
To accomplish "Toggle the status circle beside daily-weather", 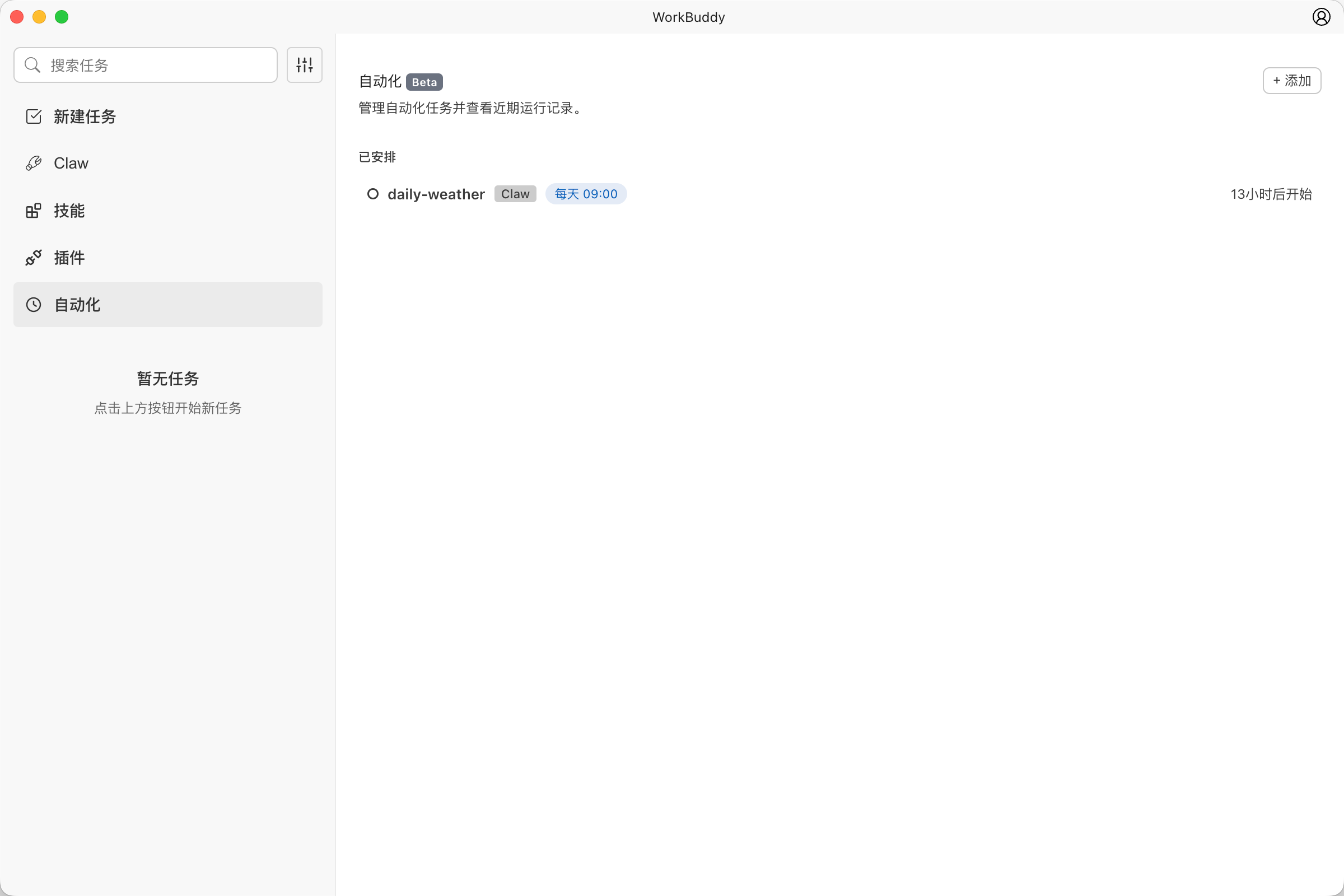I will pos(372,194).
